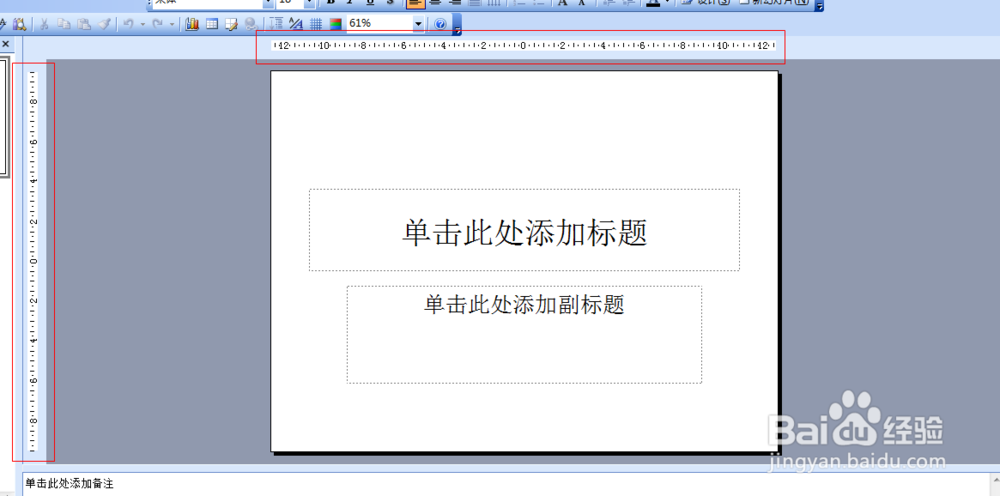Click the subtitle placeholder 单击此处添加副标题
Screen dimensions: 1000x496
(x=524, y=305)
